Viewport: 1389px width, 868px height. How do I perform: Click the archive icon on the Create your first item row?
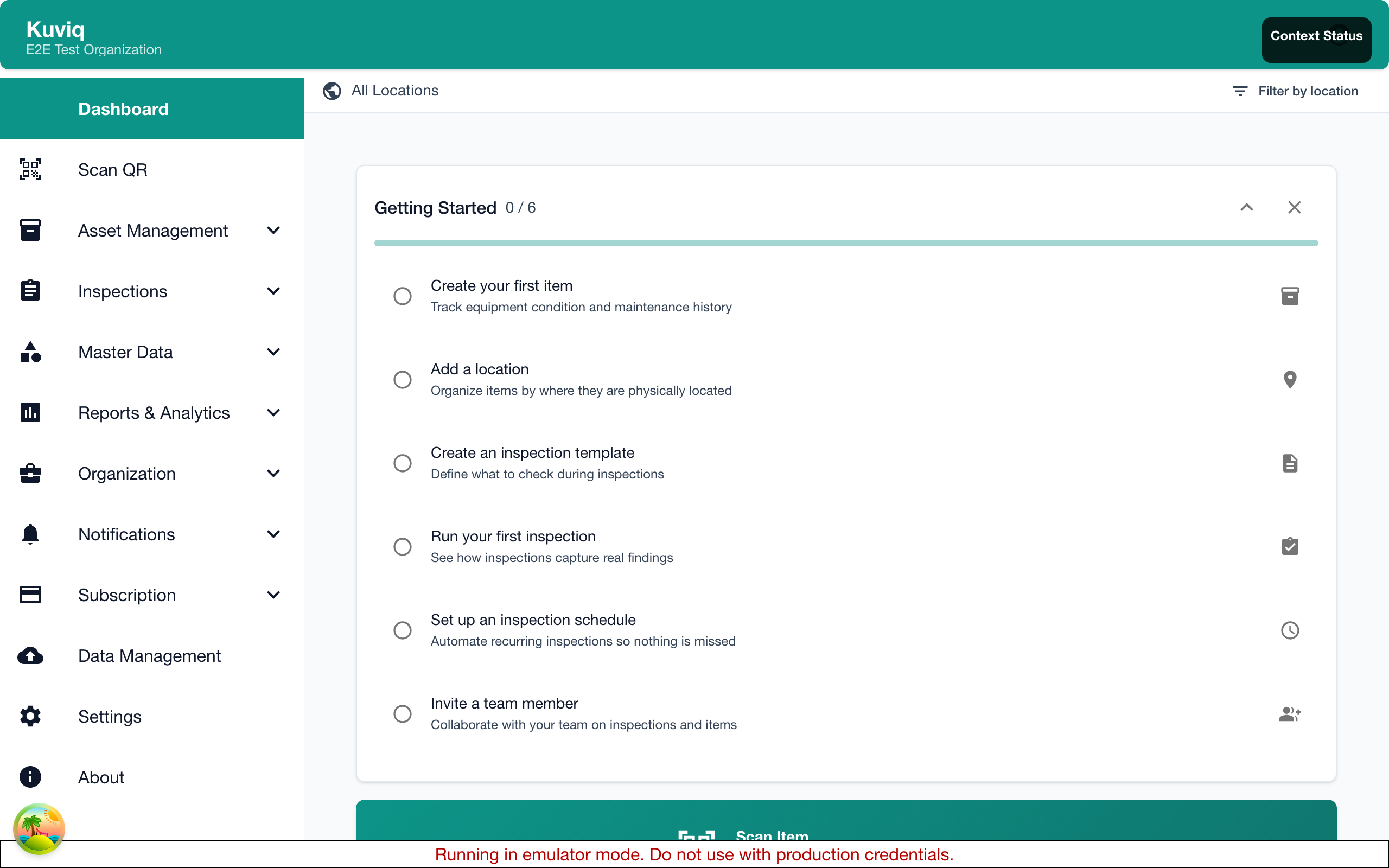1290,296
